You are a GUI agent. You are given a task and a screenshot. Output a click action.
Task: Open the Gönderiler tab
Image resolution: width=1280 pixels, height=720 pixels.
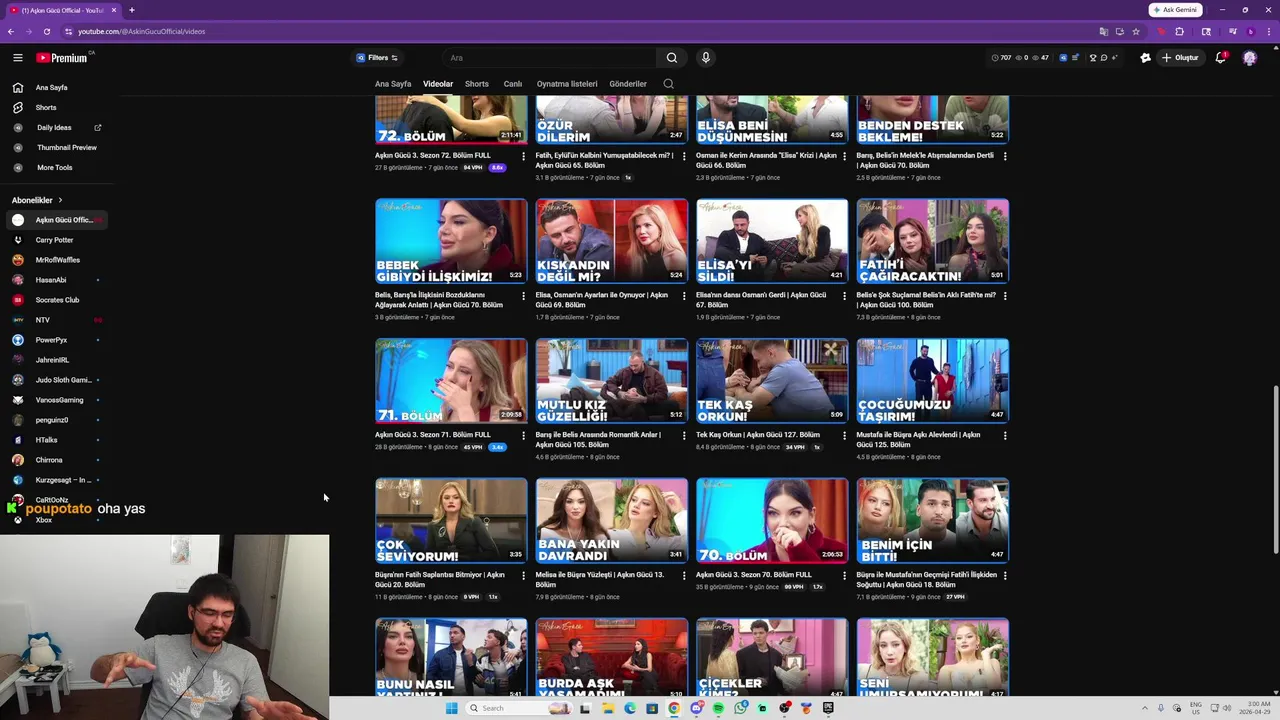tap(628, 84)
